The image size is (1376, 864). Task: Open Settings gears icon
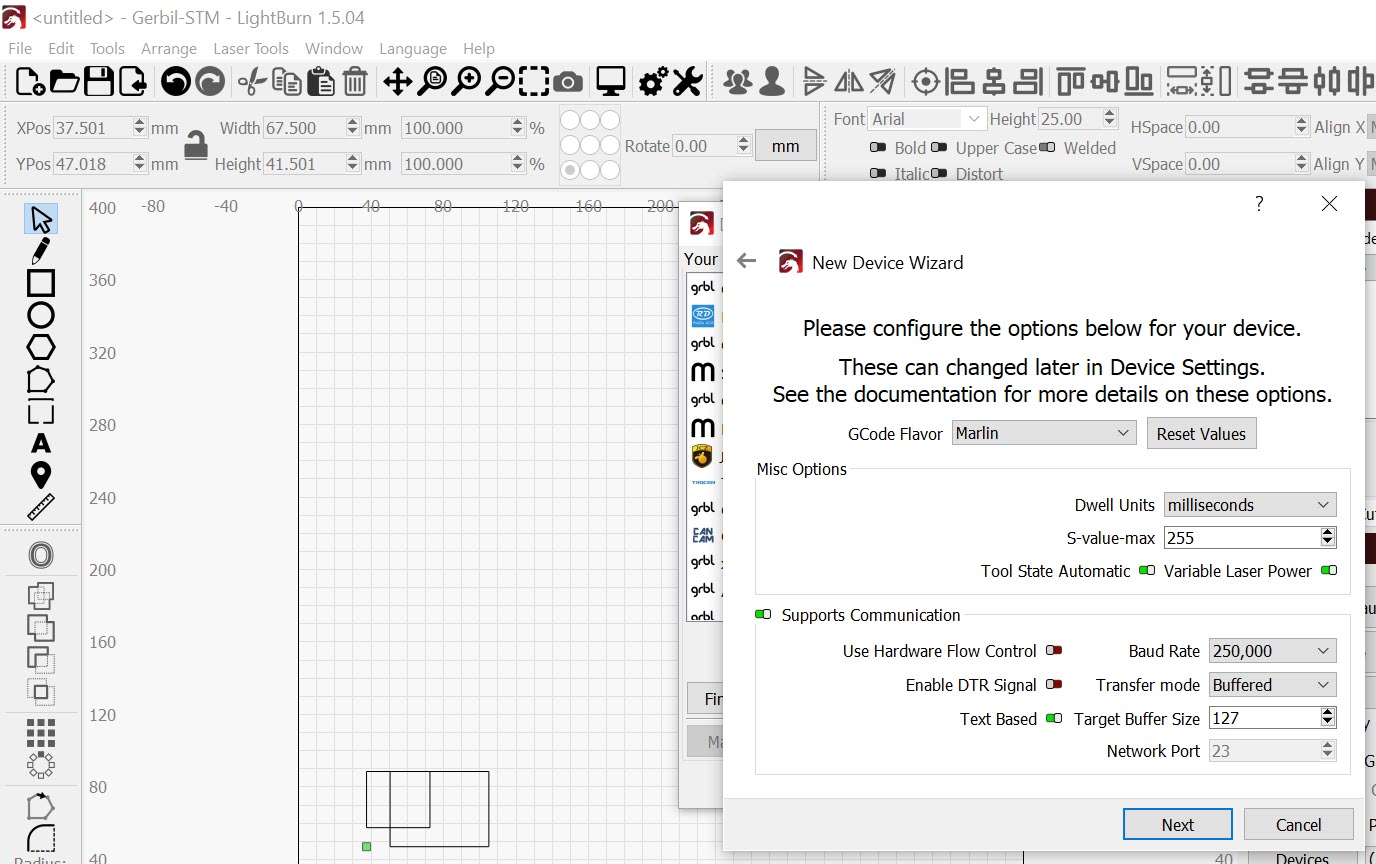[654, 82]
